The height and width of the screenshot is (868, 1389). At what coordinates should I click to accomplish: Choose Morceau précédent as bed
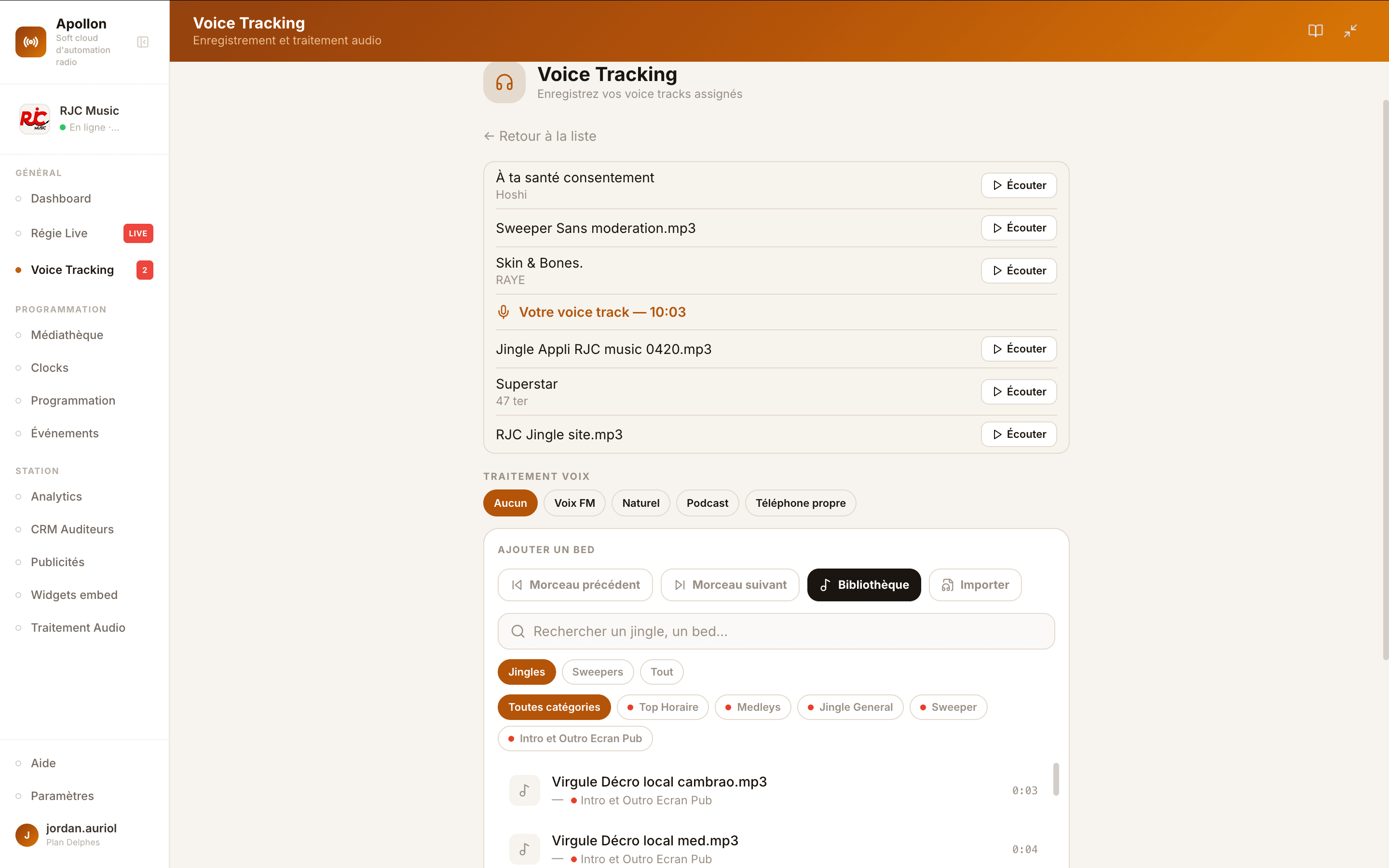tap(575, 585)
